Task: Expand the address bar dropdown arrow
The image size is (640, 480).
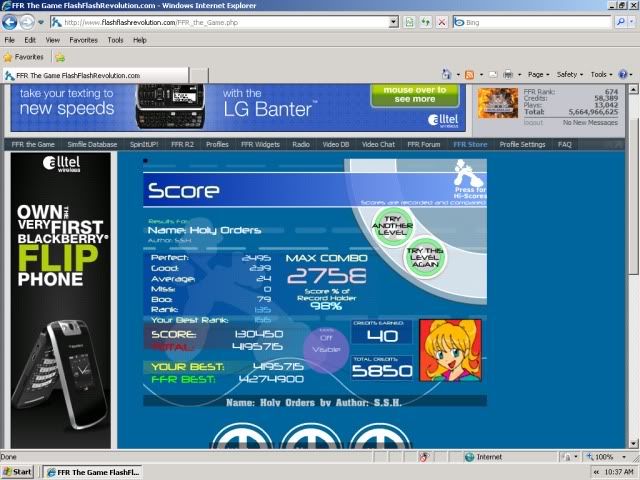Action: 394,21
